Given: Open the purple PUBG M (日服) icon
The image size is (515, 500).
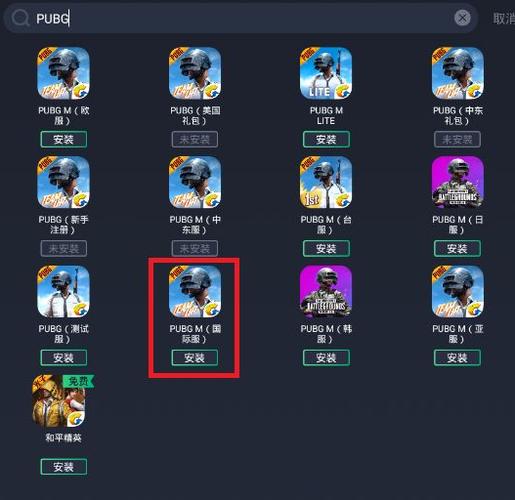Looking at the screenshot, I should tap(457, 182).
